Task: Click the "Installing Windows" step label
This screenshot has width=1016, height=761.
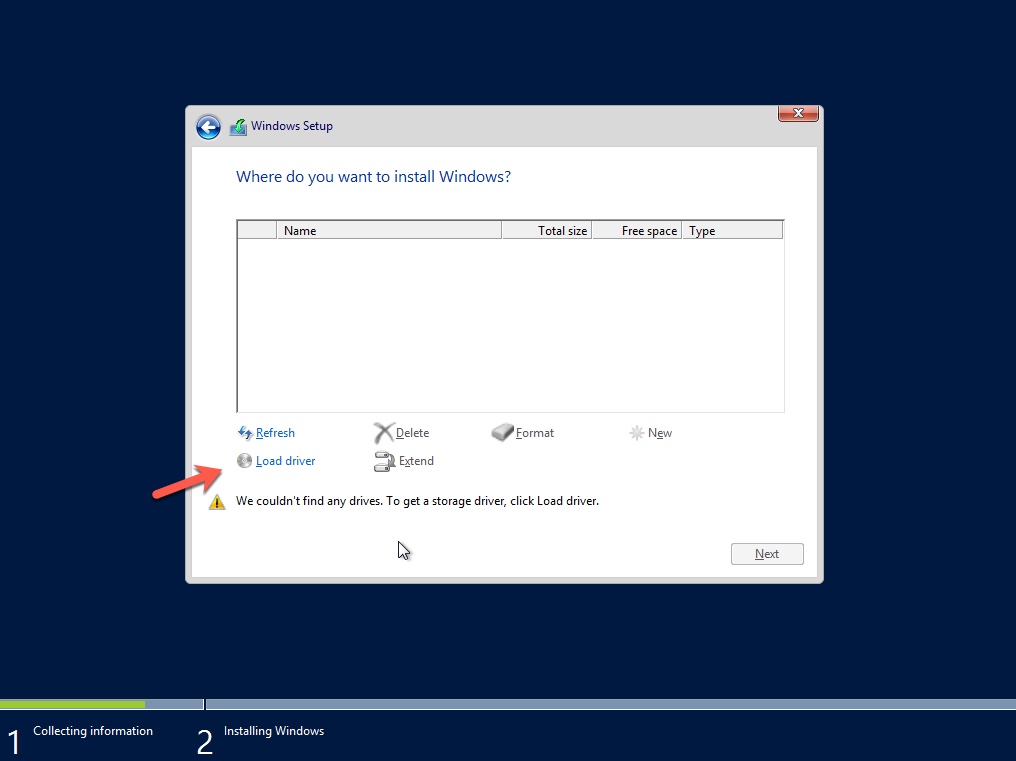Action: pyautogui.click(x=273, y=731)
